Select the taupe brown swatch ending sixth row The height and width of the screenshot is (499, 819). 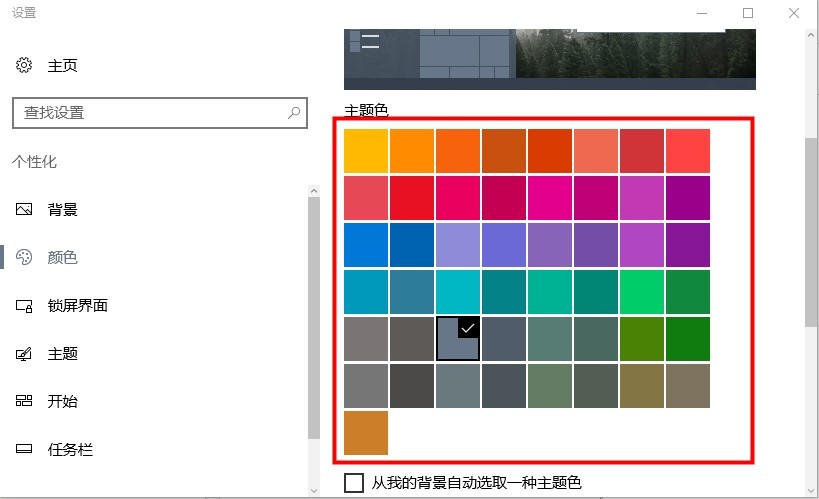pos(687,386)
